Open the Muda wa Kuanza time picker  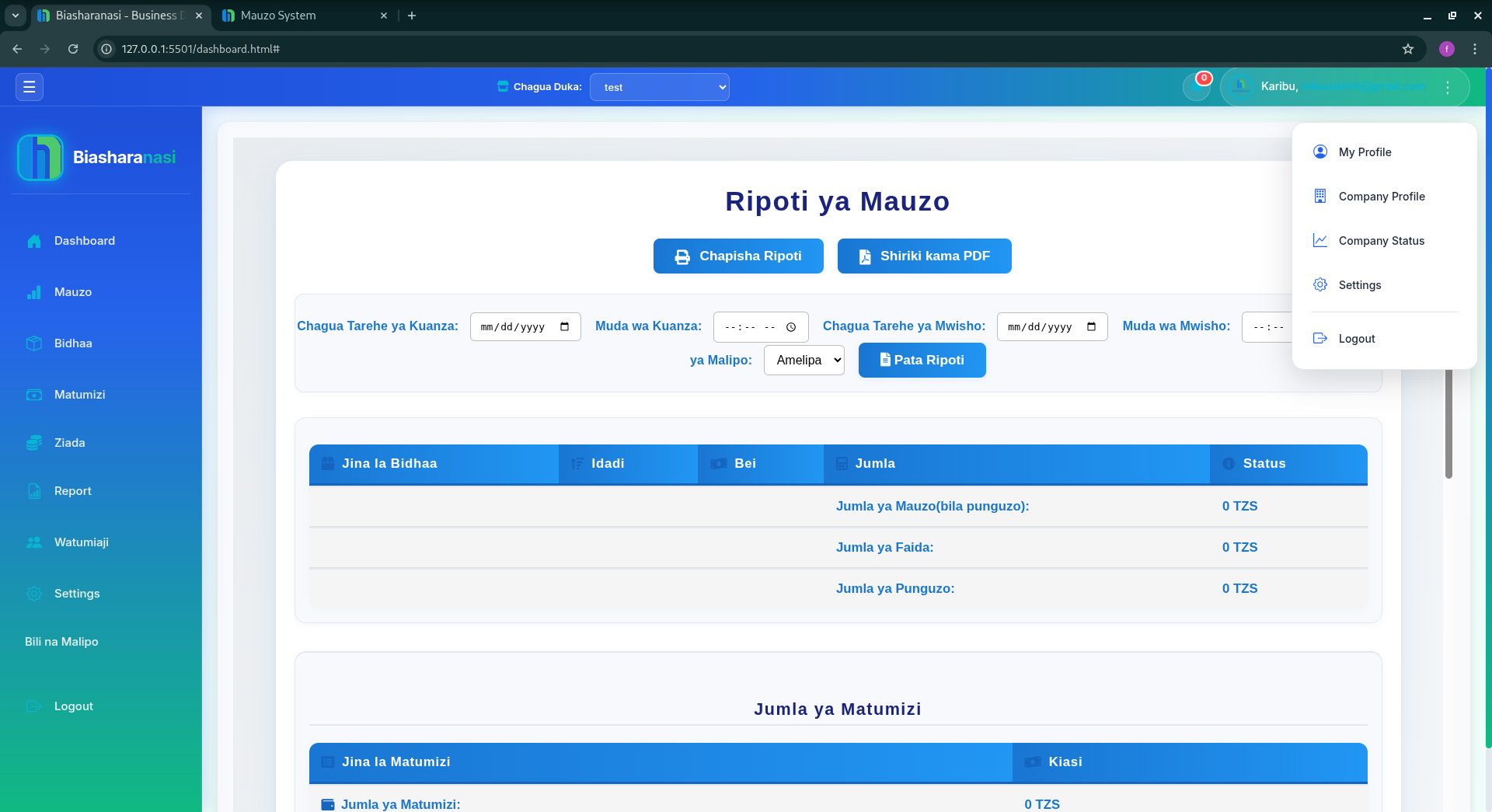[760, 326]
